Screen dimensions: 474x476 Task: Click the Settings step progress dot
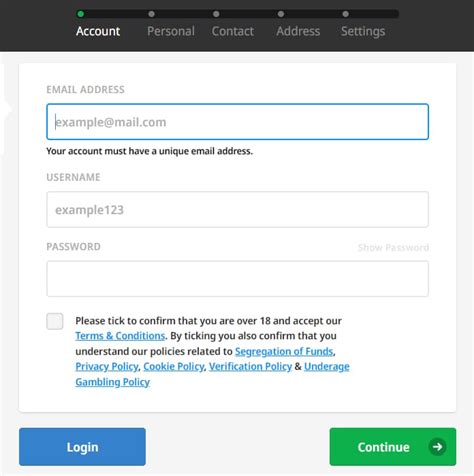pyautogui.click(x=346, y=14)
